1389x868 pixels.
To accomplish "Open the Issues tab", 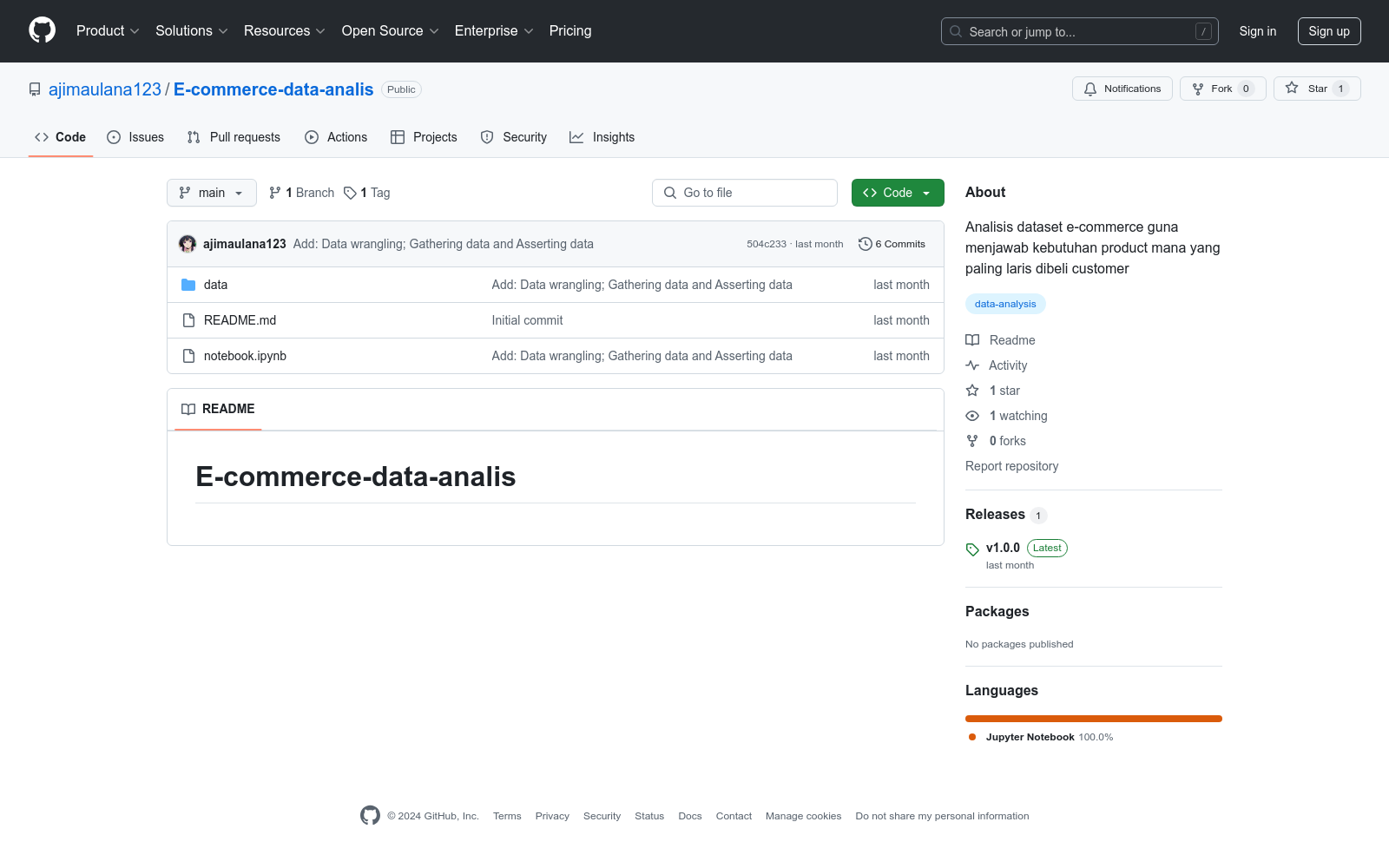I will click(x=135, y=137).
